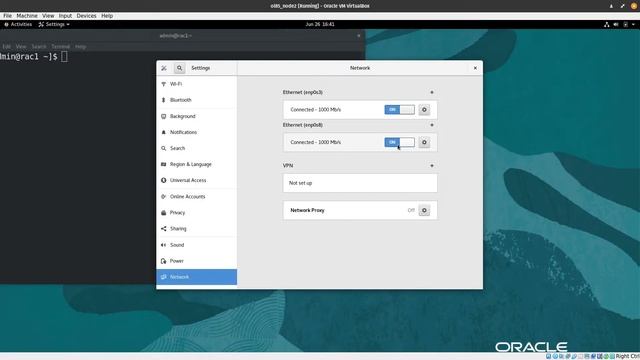Open Terminal menu in terminal window
Viewport: 640px width, 360px height.
(x=60, y=47)
